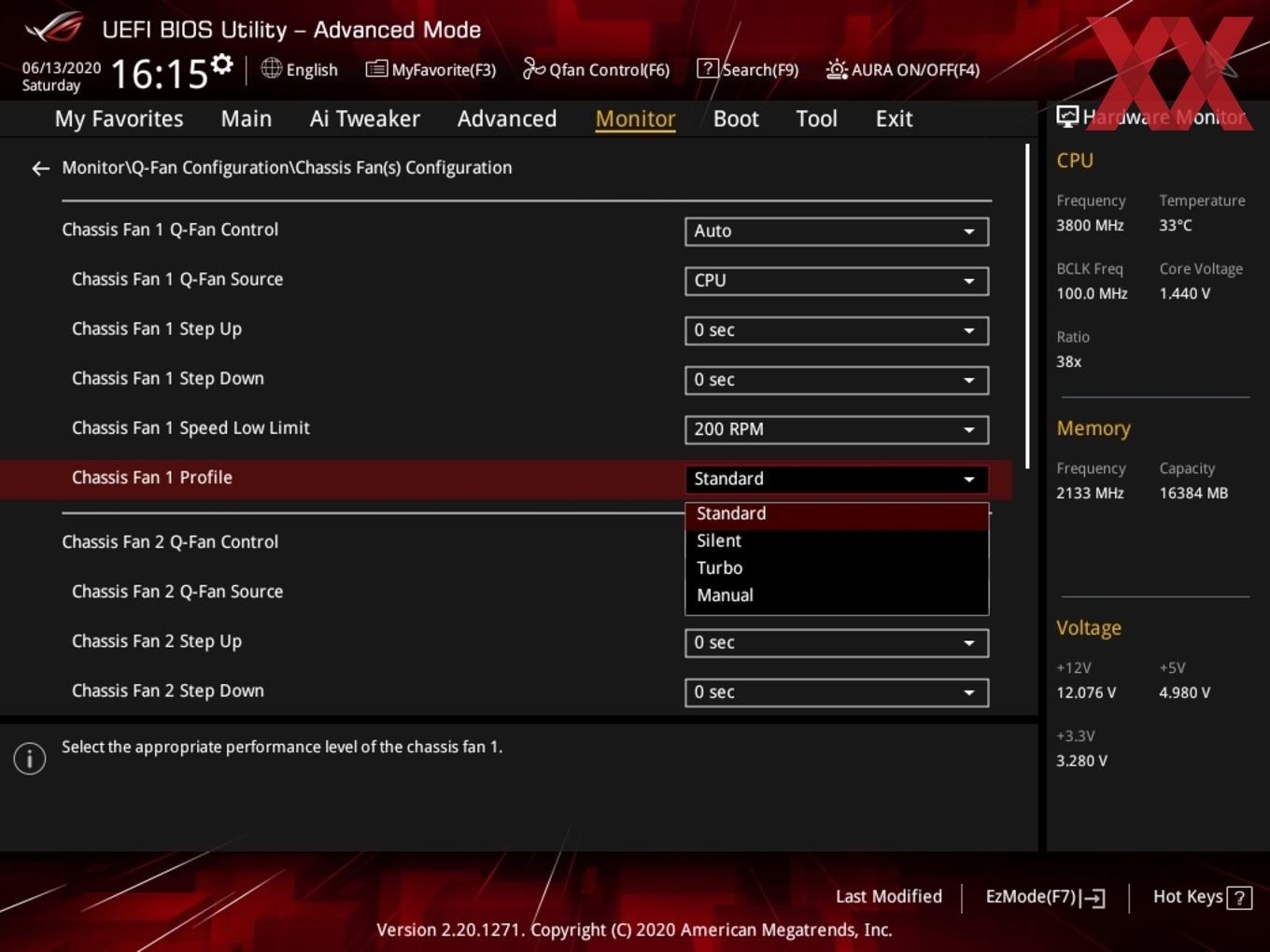
Task: Click the Hardware Monitor screen icon
Action: click(x=1067, y=116)
